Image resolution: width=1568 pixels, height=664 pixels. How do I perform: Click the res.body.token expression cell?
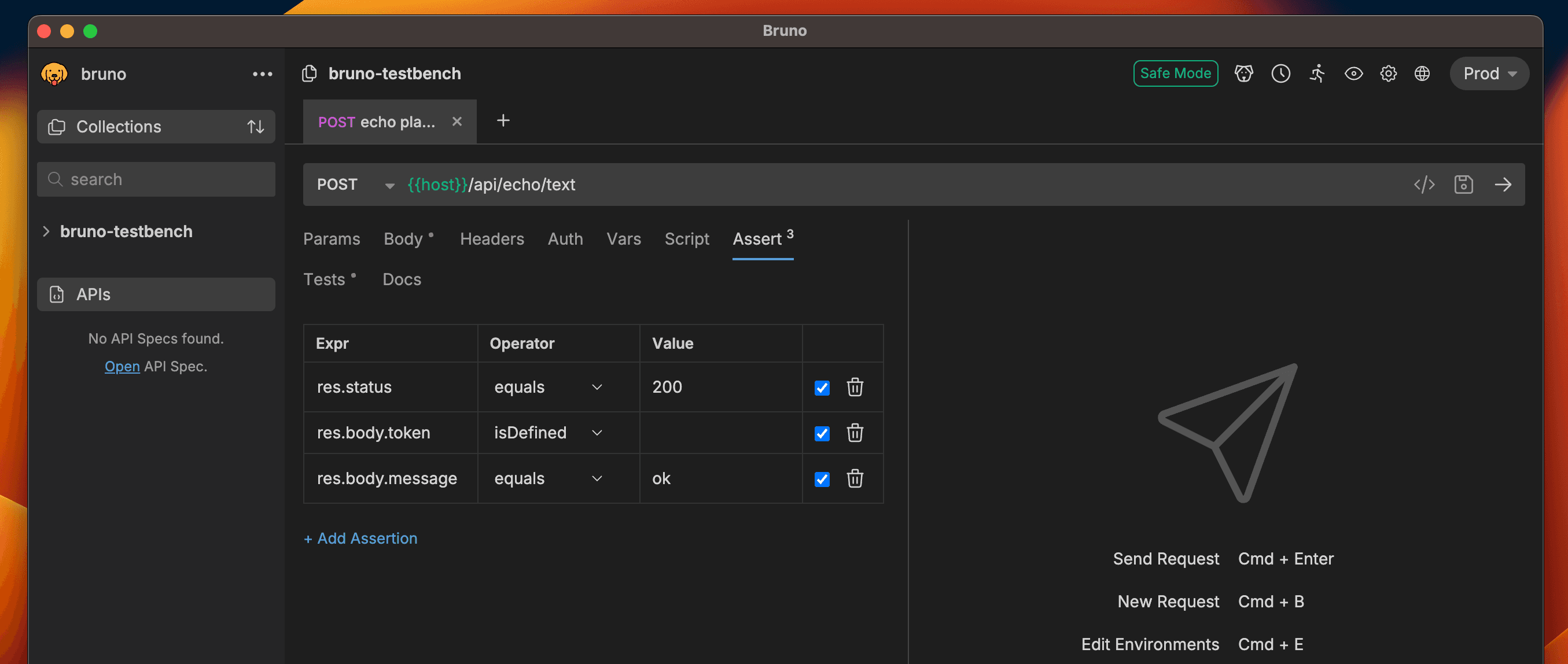pos(390,433)
